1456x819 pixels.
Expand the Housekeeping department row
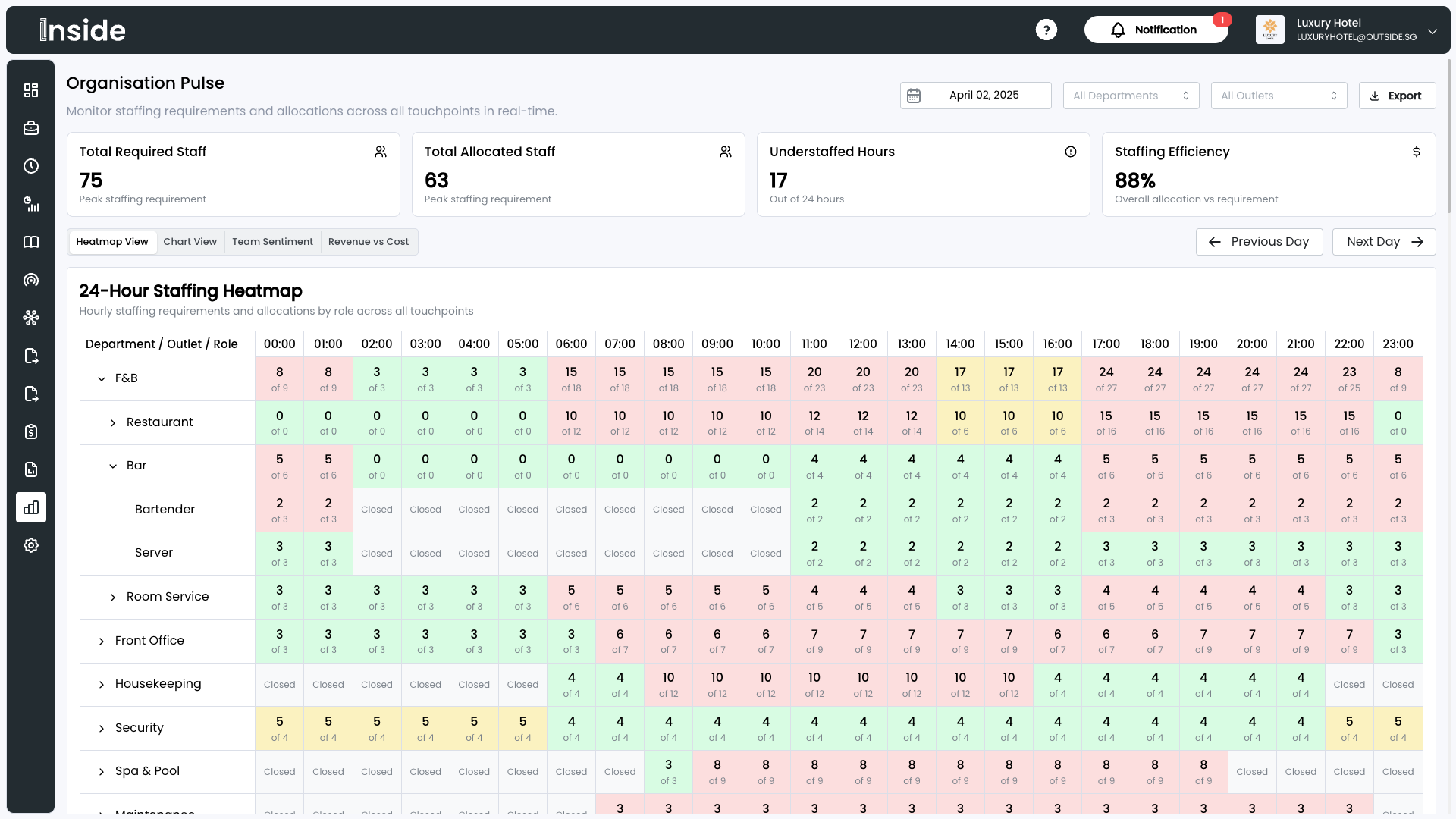[102, 684]
